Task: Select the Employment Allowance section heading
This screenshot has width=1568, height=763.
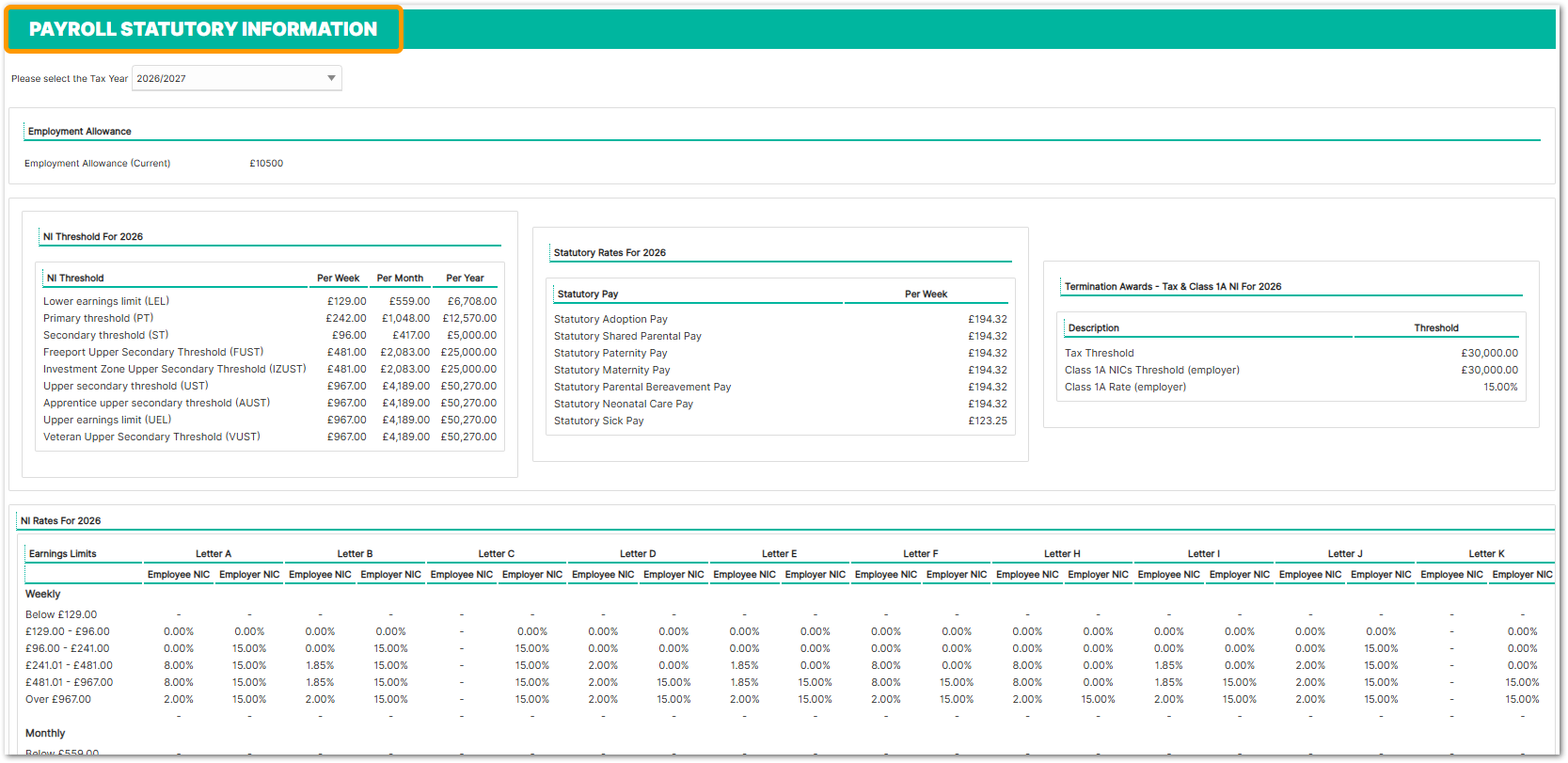Action: coord(80,132)
